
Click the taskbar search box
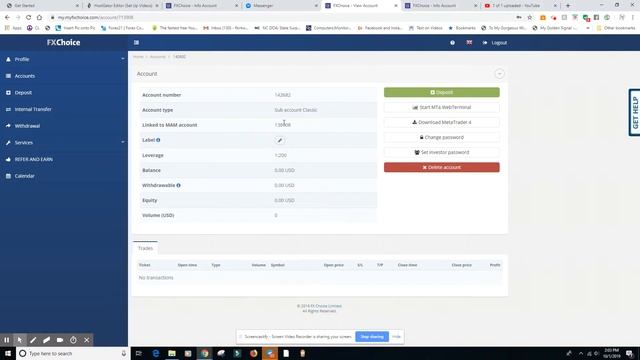73,353
